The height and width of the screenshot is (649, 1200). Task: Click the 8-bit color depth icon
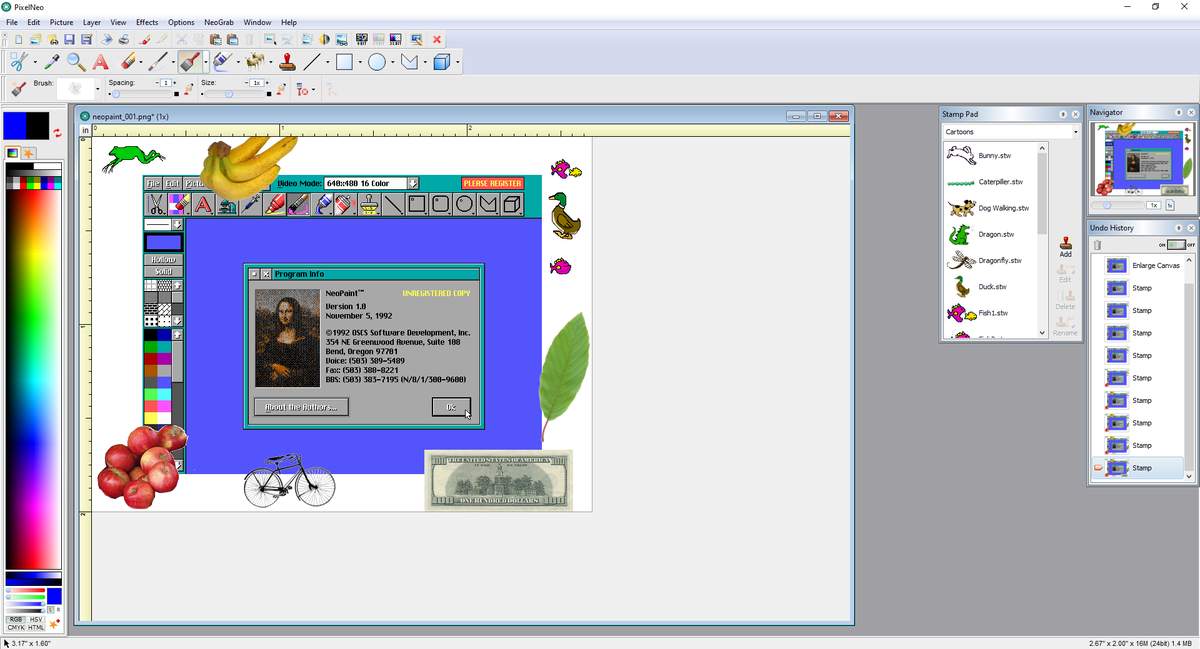[x=362, y=39]
